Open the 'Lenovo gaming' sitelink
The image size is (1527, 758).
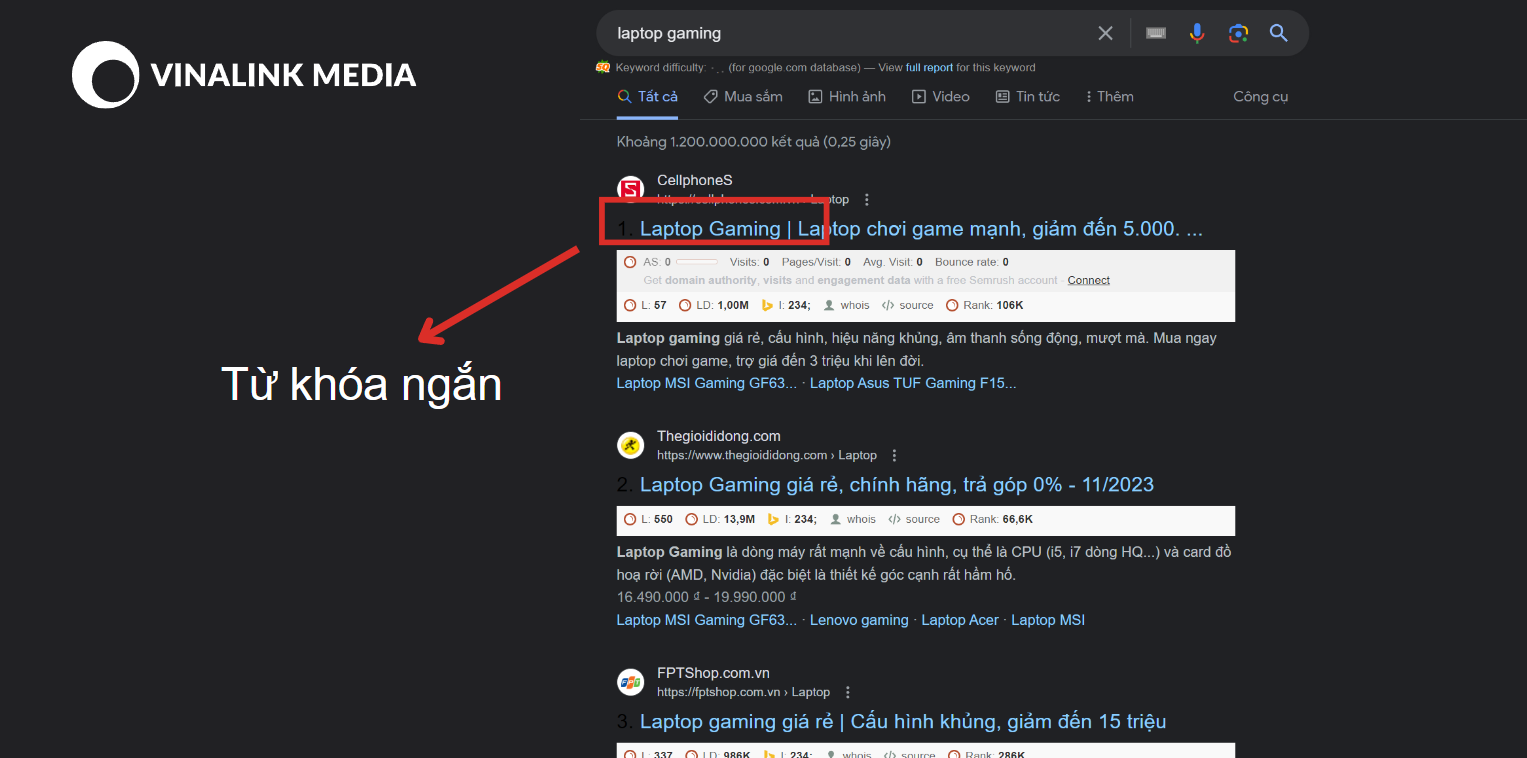tap(859, 620)
